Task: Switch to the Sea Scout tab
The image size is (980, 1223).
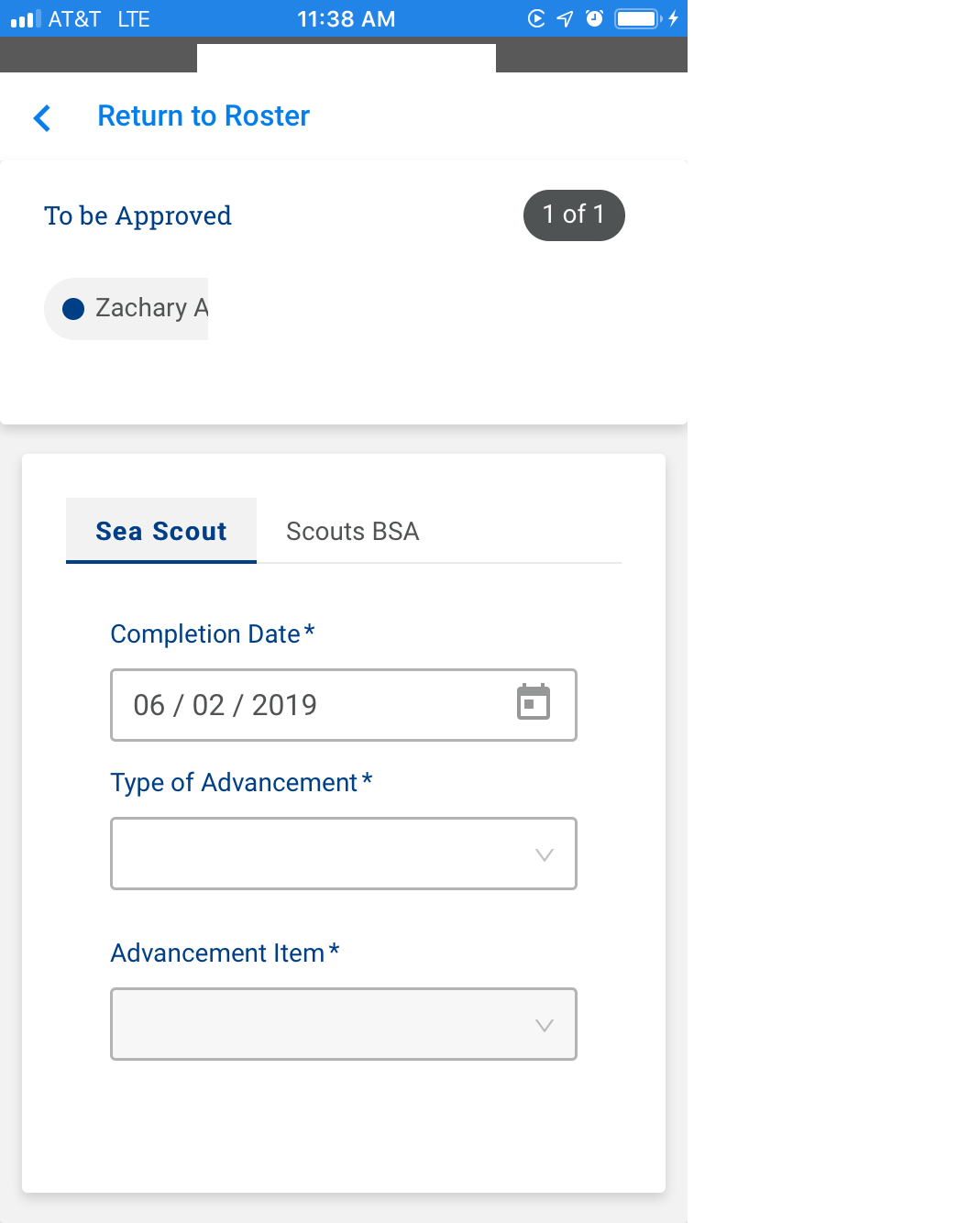Action: [x=161, y=531]
